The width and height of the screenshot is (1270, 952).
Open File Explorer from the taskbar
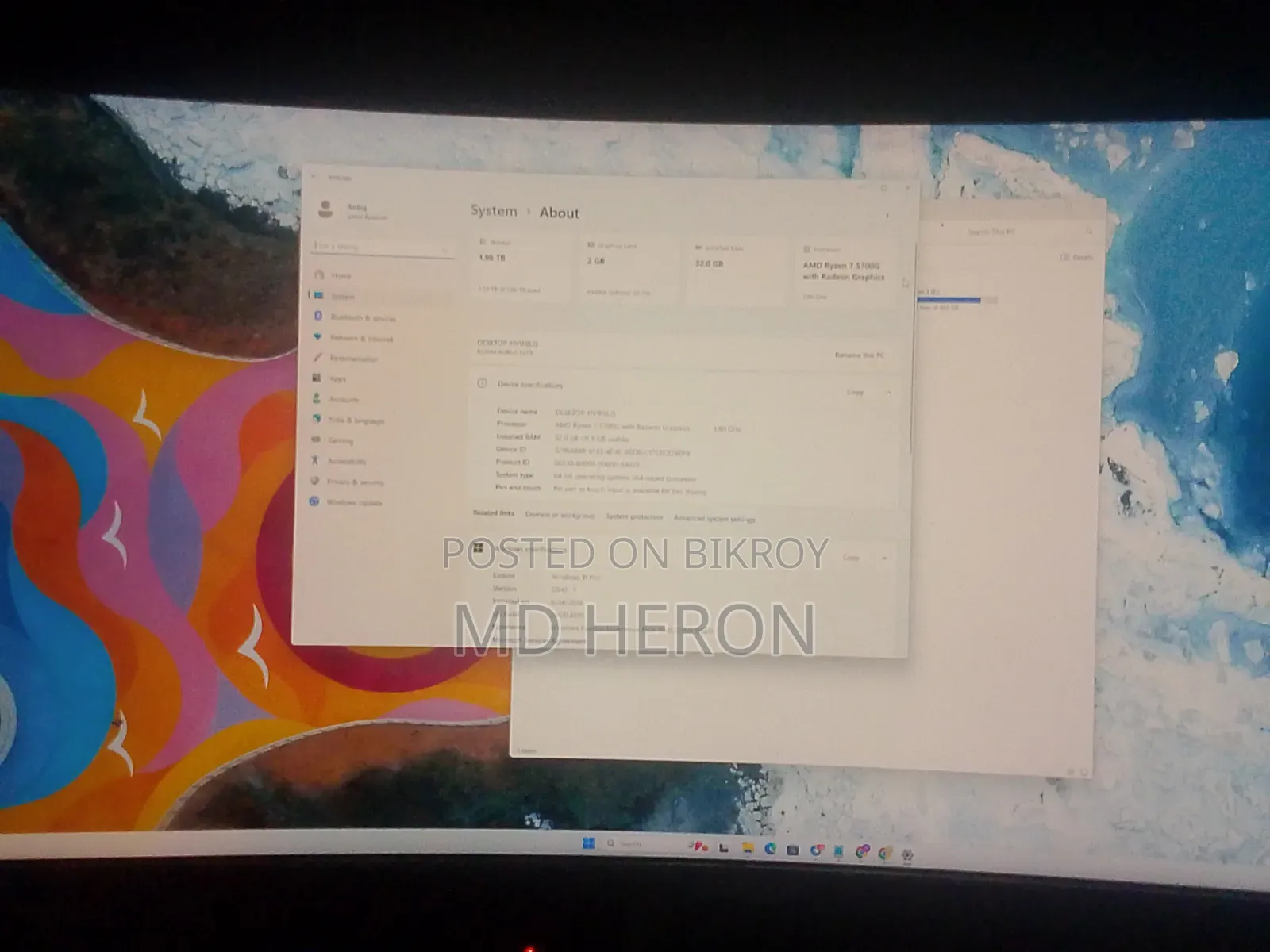point(748,849)
